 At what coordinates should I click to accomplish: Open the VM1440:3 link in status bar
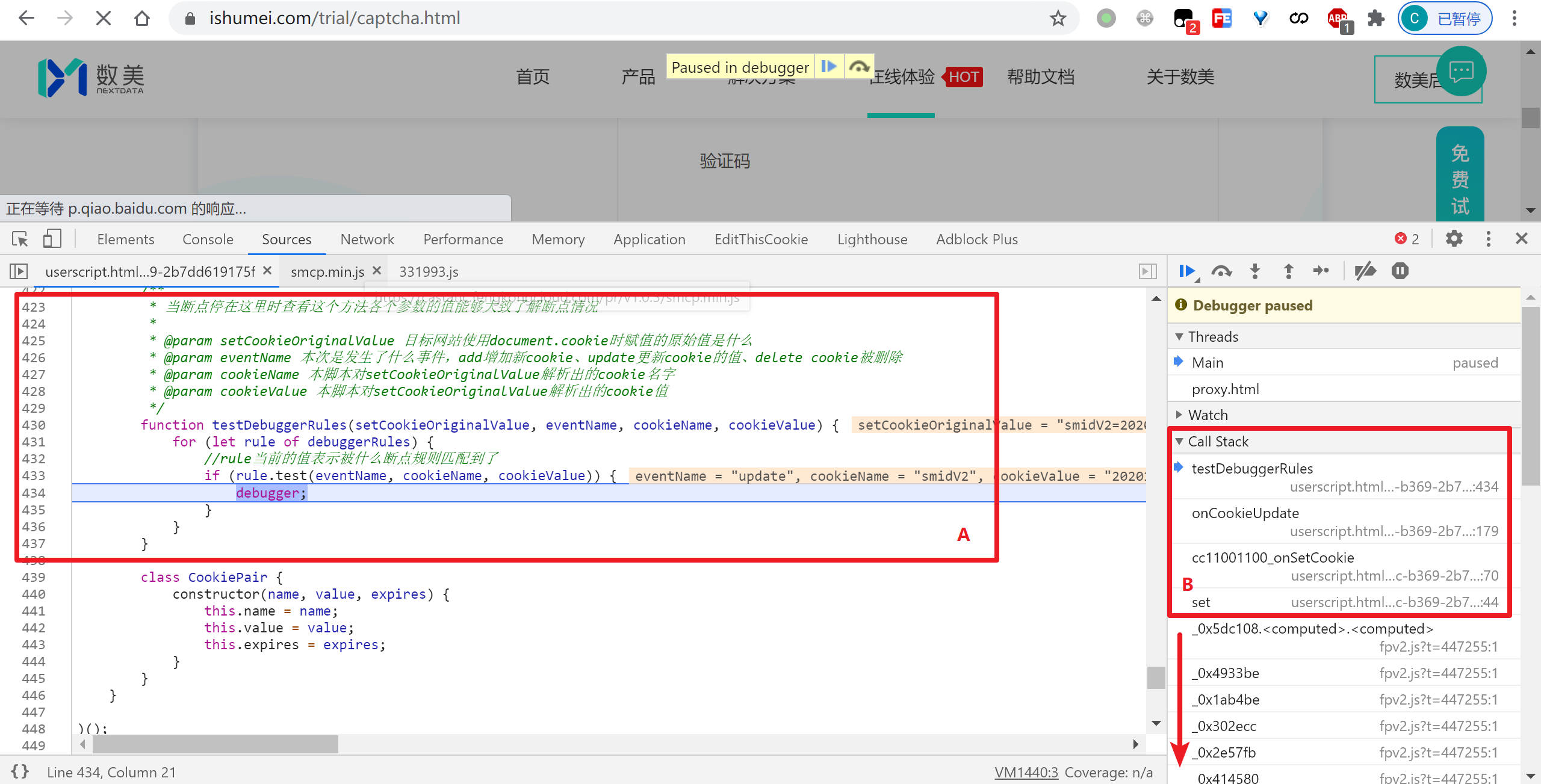1026,772
